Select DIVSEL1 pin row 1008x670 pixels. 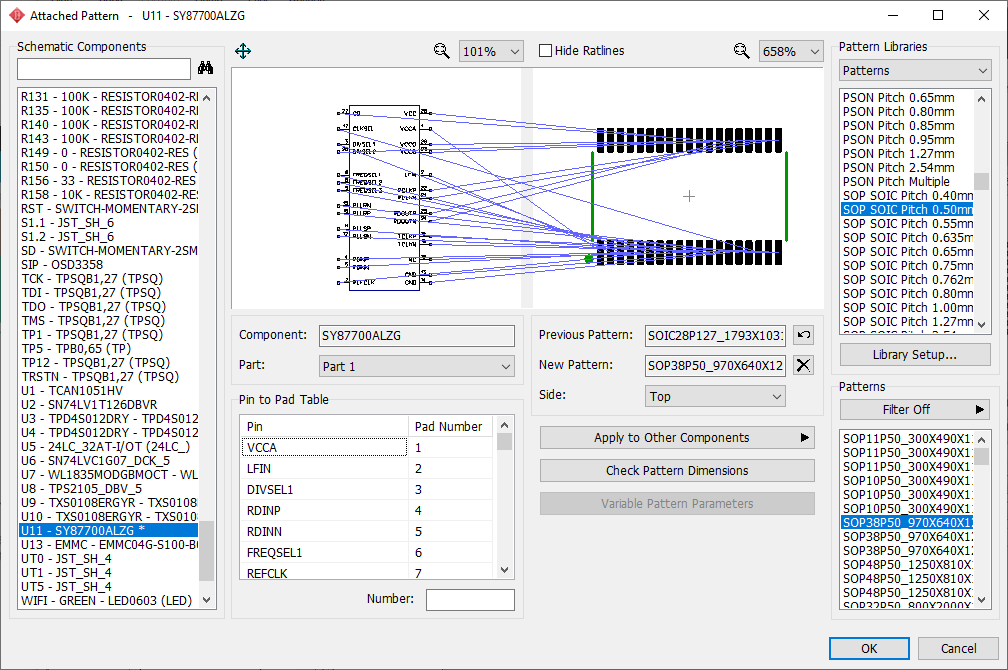click(x=368, y=489)
